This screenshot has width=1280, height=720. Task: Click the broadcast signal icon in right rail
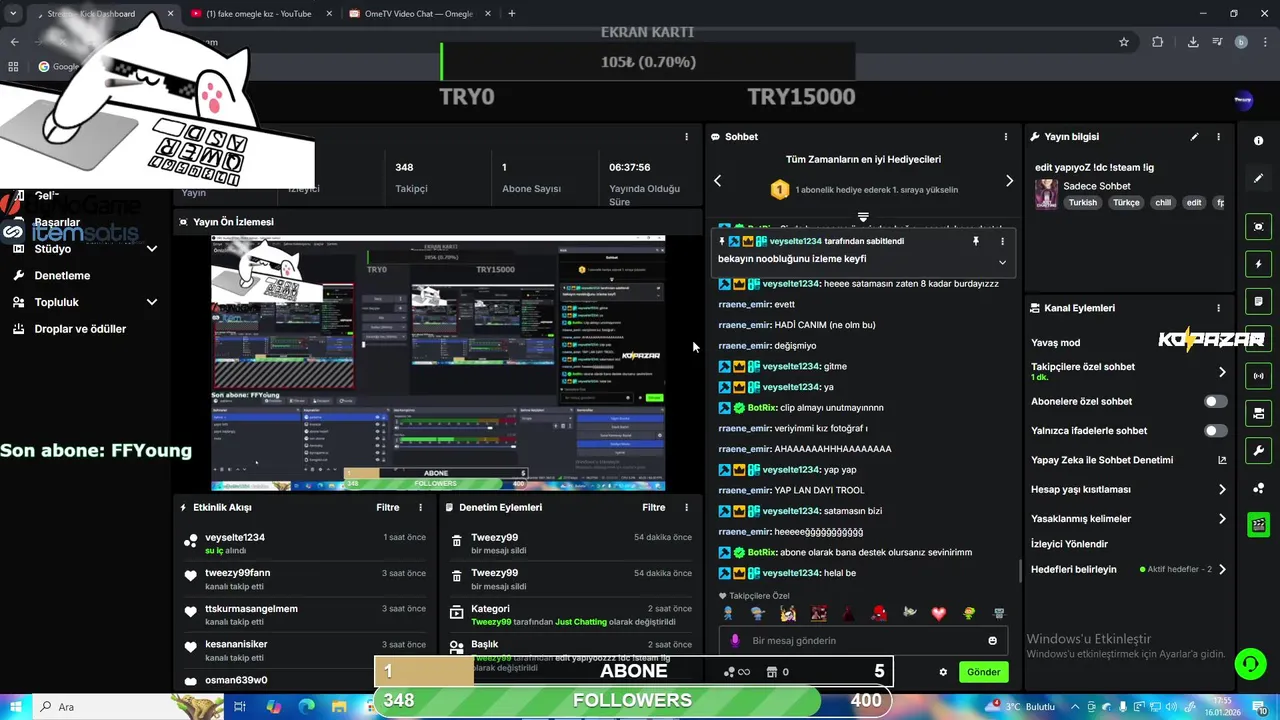coord(1258,376)
